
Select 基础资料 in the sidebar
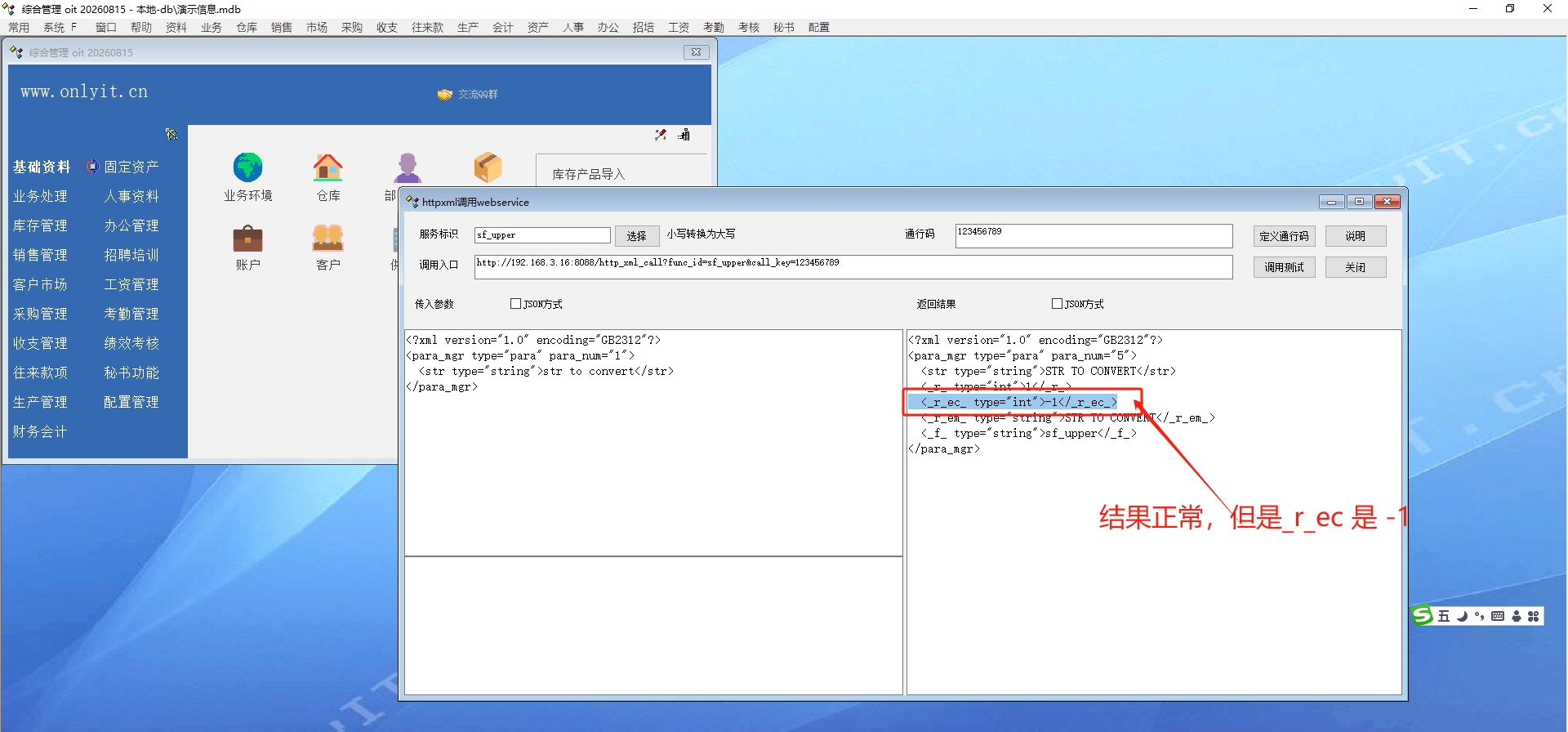tap(41, 167)
